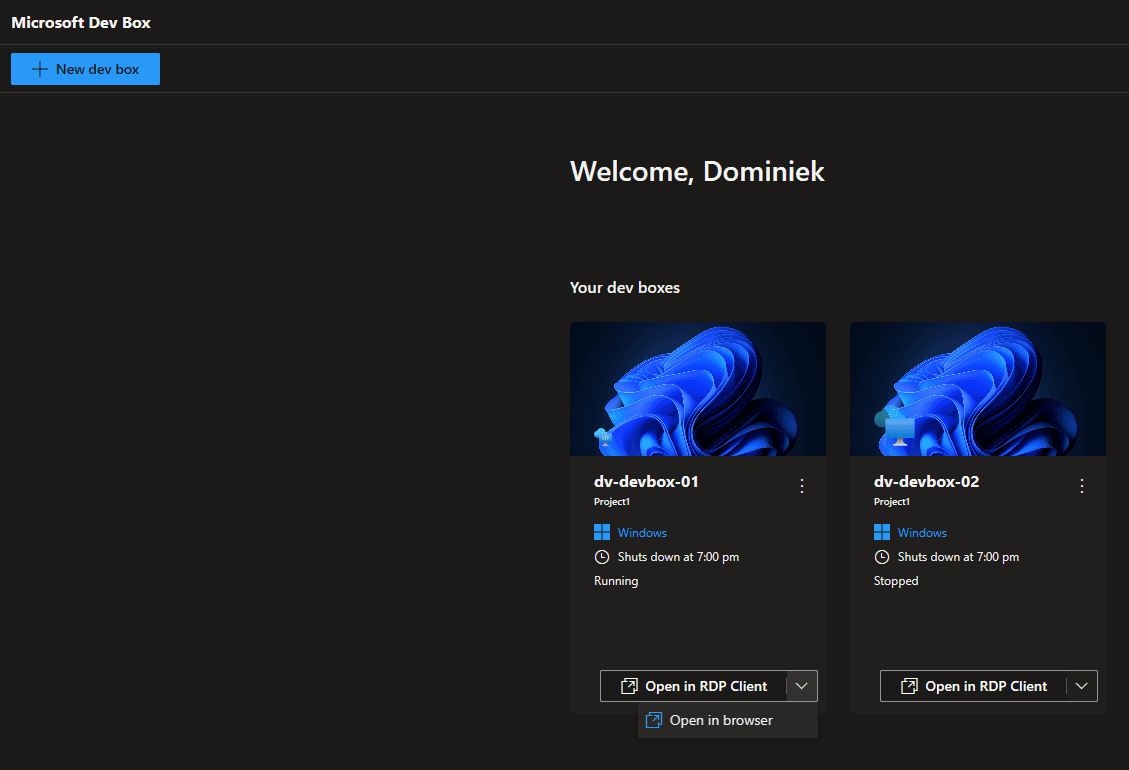Image resolution: width=1129 pixels, height=770 pixels.
Task: Create a New dev box
Action: tap(86, 69)
